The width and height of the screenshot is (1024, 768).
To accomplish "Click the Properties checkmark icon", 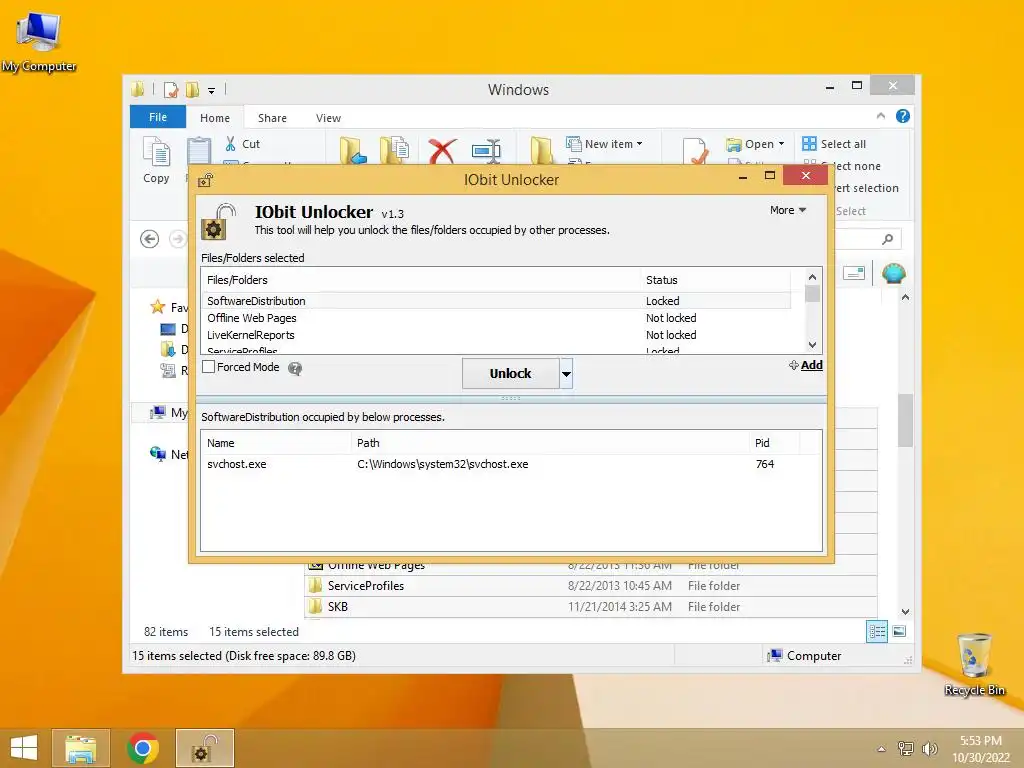I will (x=695, y=152).
